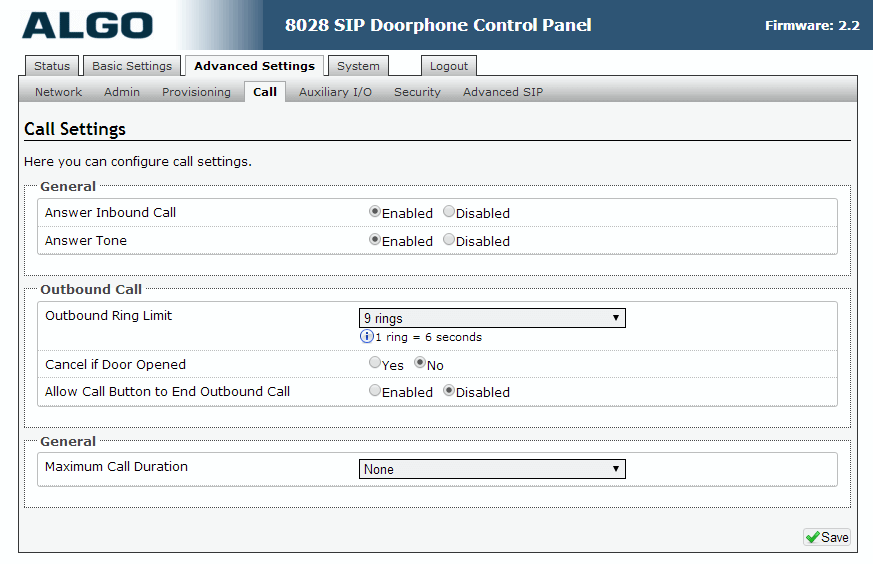
Task: Open the Auxiliary I/O sub-tab
Action: (x=335, y=92)
